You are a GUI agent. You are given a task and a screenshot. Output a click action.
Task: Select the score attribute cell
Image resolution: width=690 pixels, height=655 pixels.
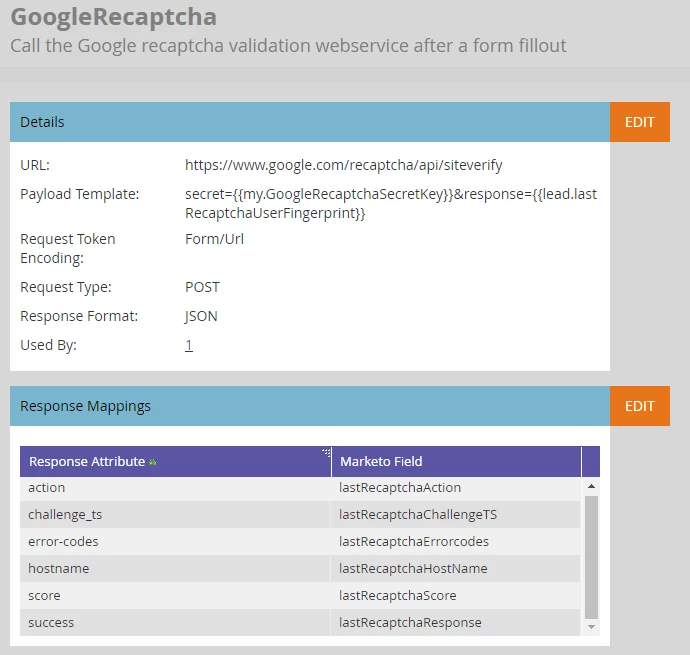pos(175,596)
